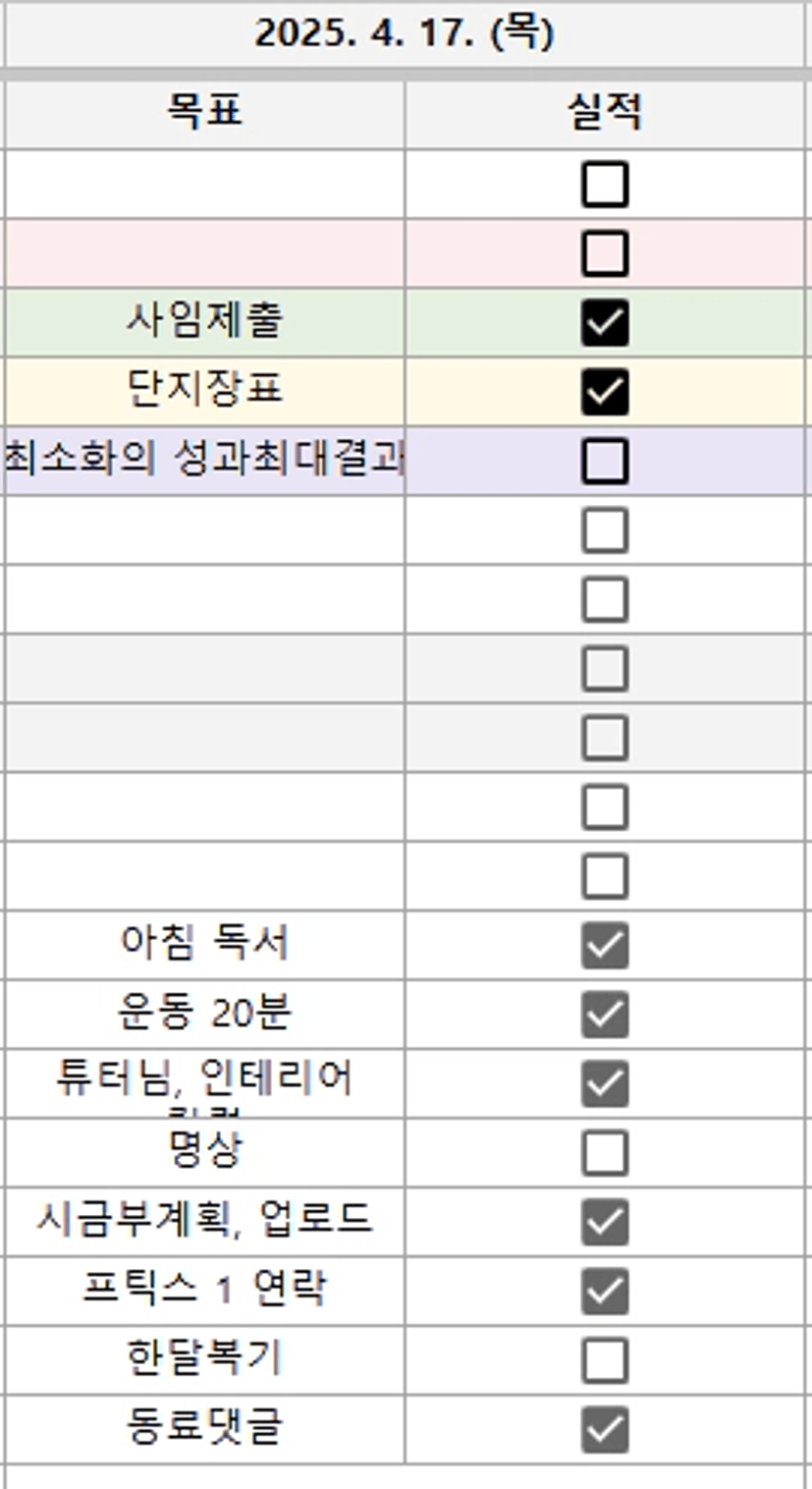Viewport: 812px width, 1489px height.
Task: Tick the checkbox in the pink row
Action: [604, 253]
